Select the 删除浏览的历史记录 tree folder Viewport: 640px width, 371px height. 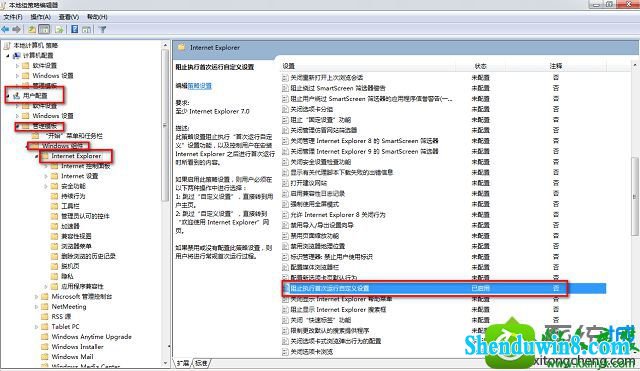(88, 256)
